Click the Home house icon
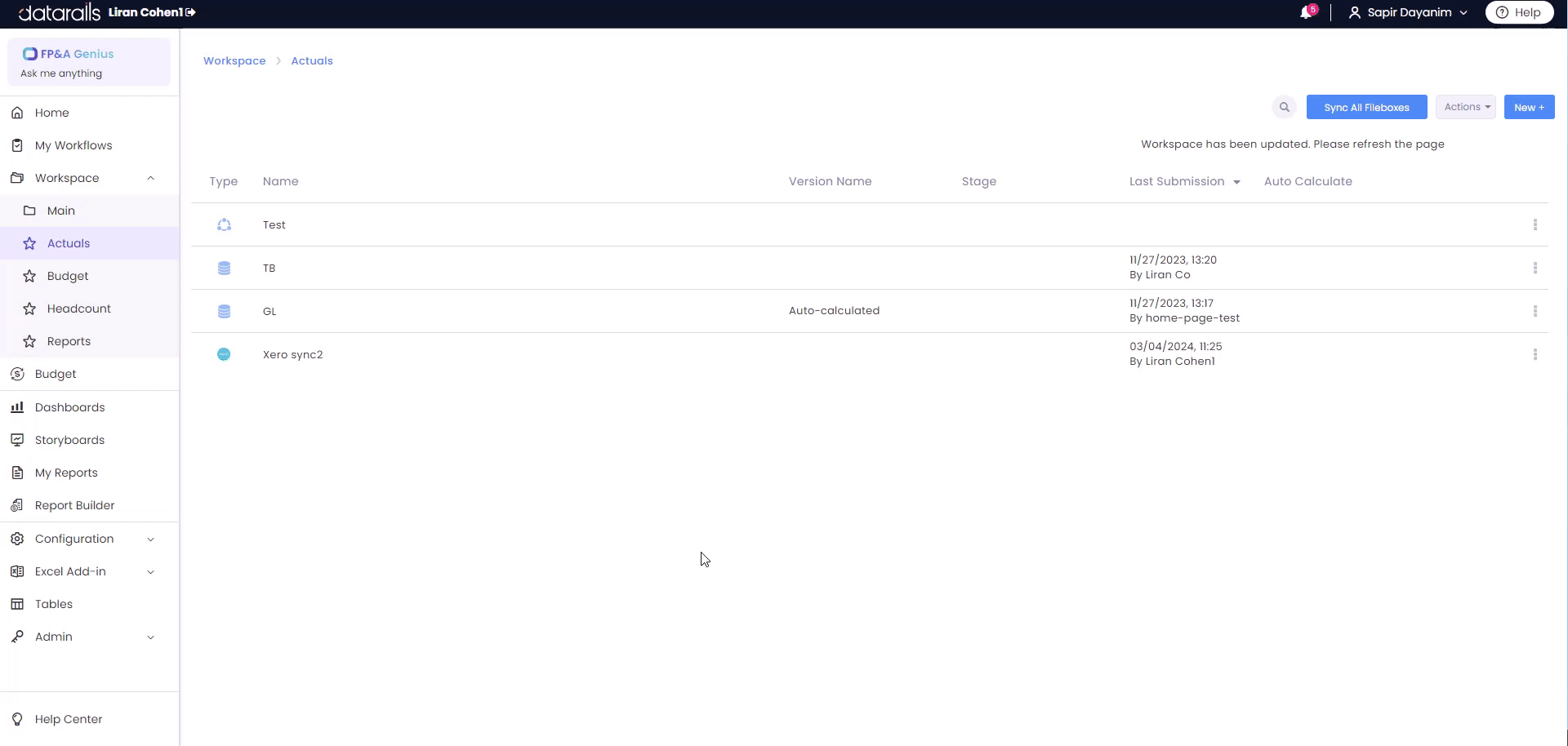This screenshot has width=1568, height=746. [x=17, y=113]
